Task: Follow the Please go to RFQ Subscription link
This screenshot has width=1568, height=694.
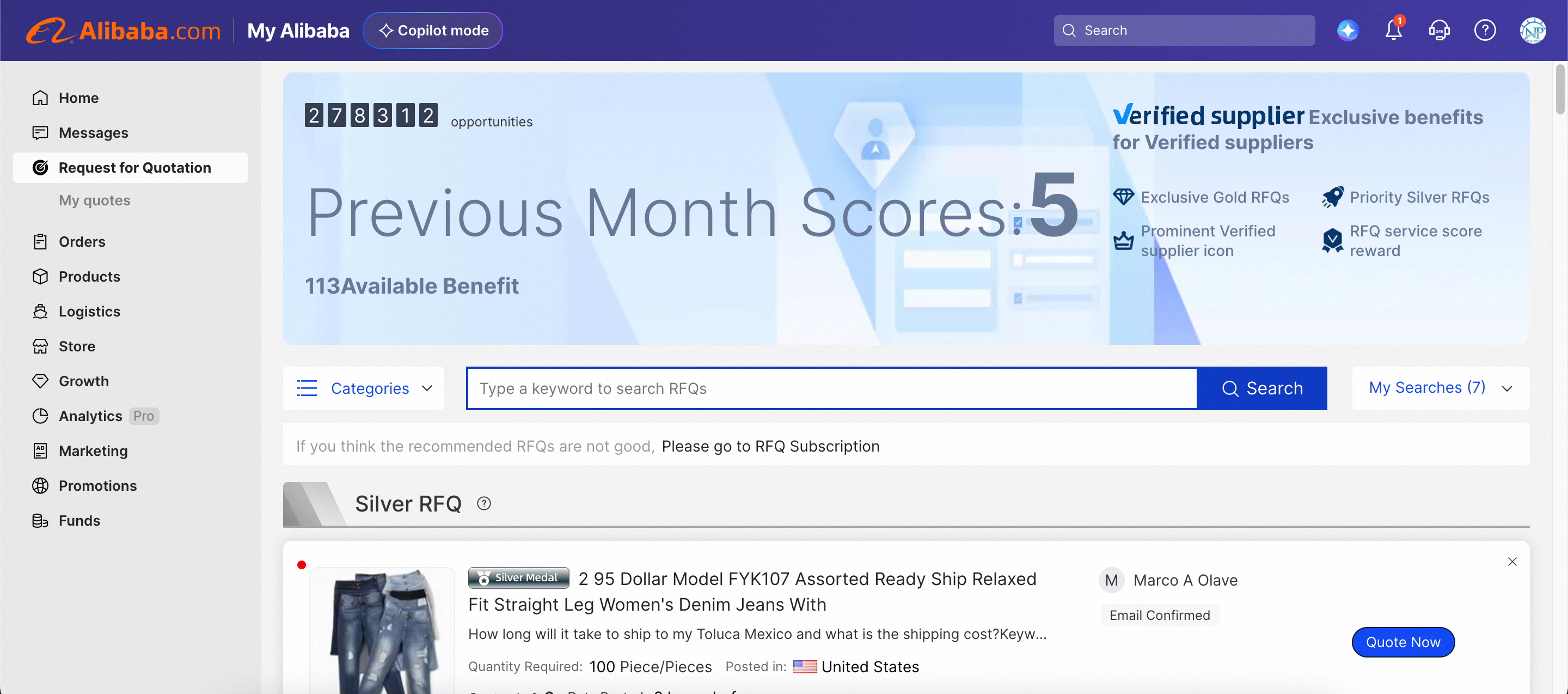Action: coord(770,446)
